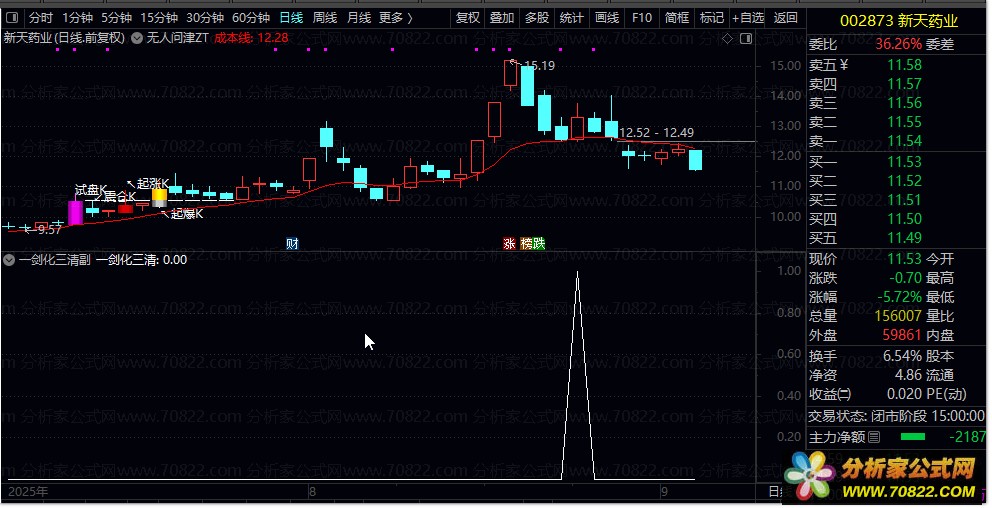The height and width of the screenshot is (508, 992).
Task: Click the 主力净额 list icon
Action: pos(874,437)
